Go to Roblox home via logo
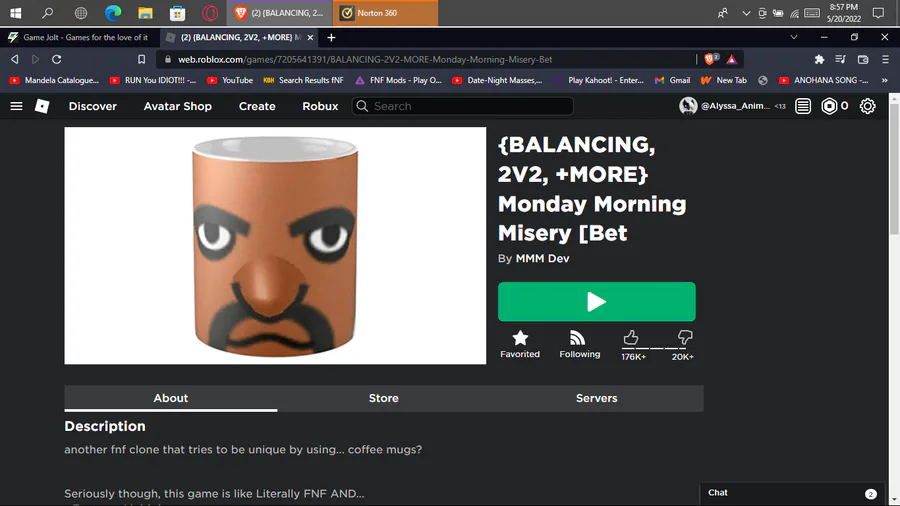900x506 pixels. [x=42, y=106]
